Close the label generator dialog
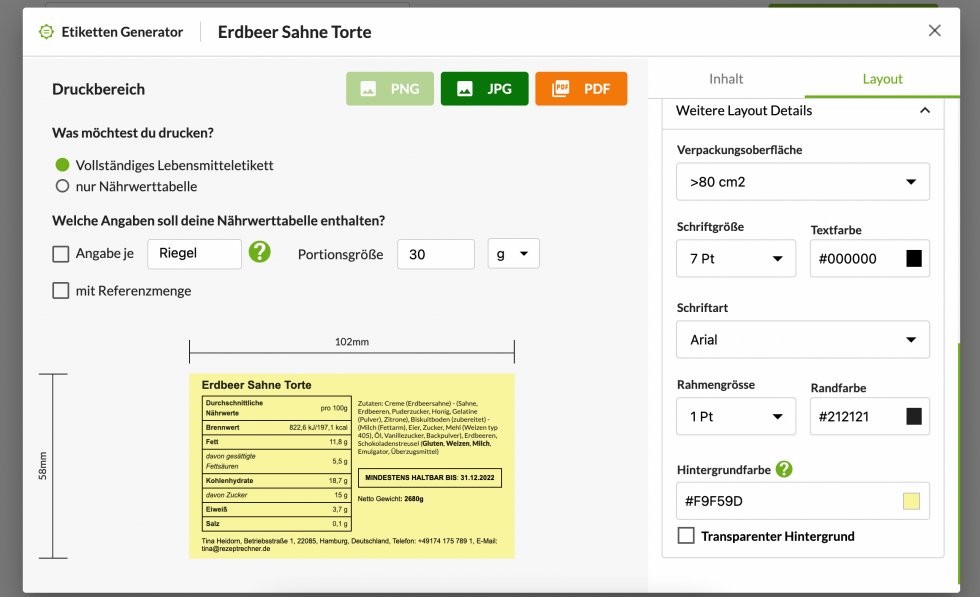 click(934, 31)
